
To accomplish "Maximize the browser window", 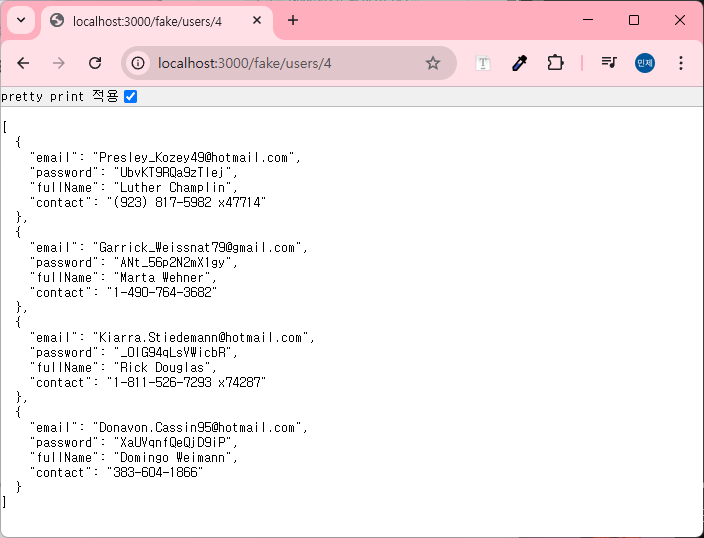I will pyautogui.click(x=634, y=20).
